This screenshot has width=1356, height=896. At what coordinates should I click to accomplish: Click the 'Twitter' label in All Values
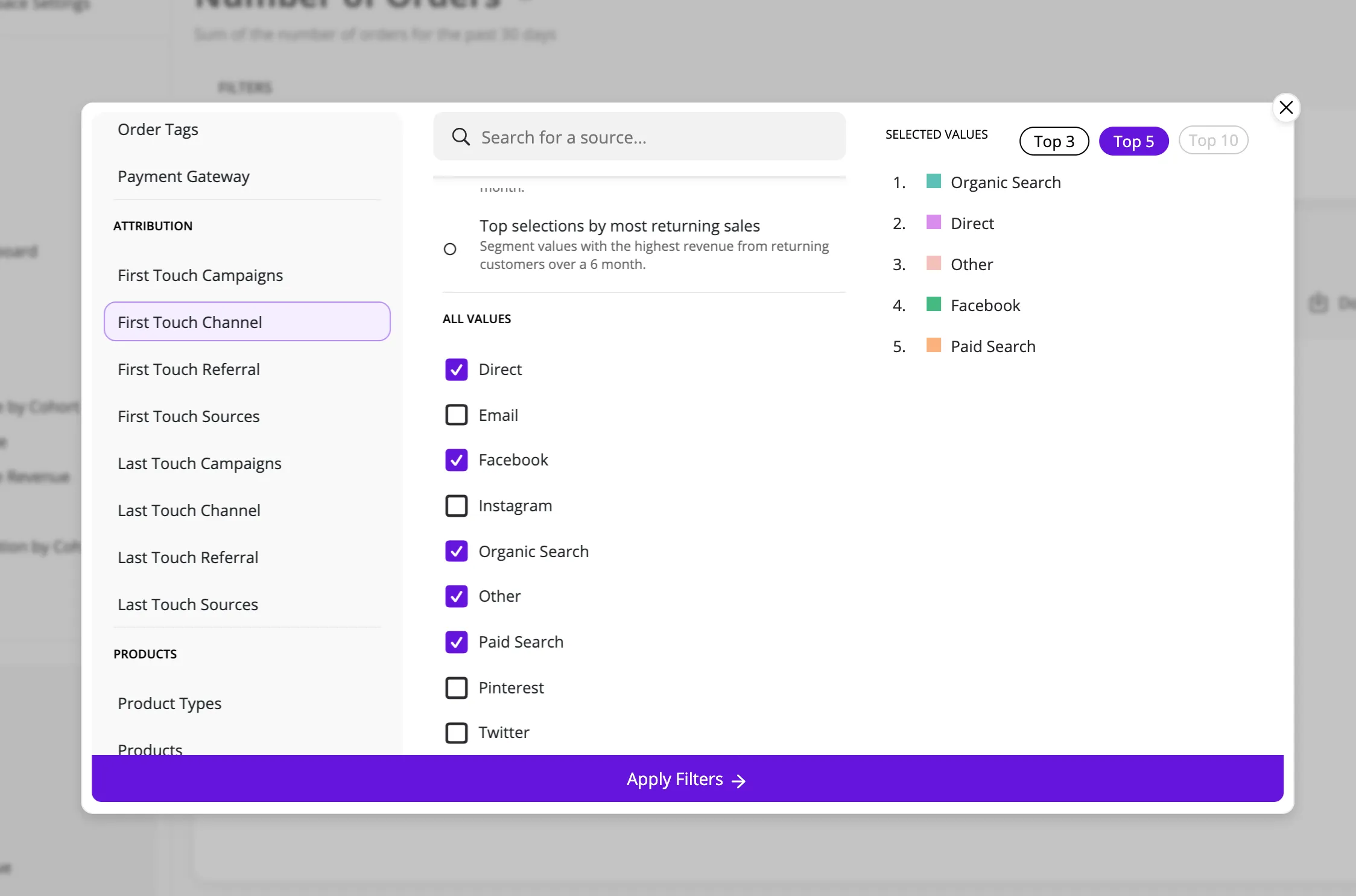click(504, 733)
